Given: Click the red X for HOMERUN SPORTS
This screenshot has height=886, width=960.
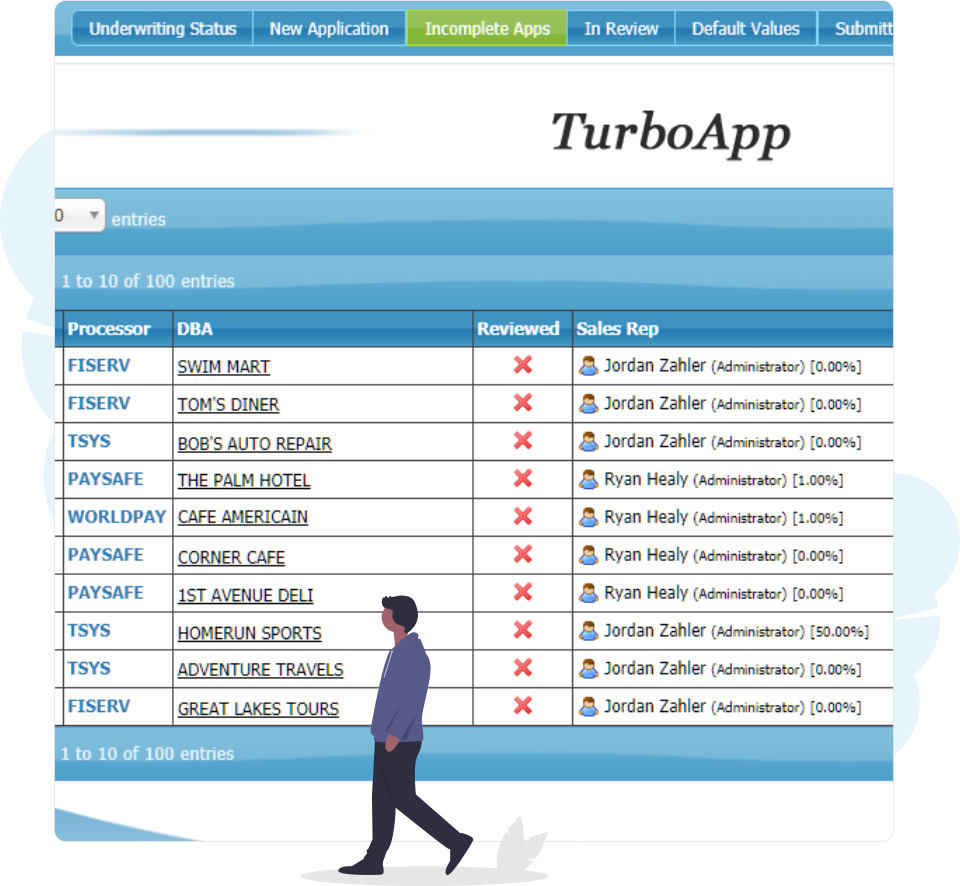Looking at the screenshot, I should point(523,630).
